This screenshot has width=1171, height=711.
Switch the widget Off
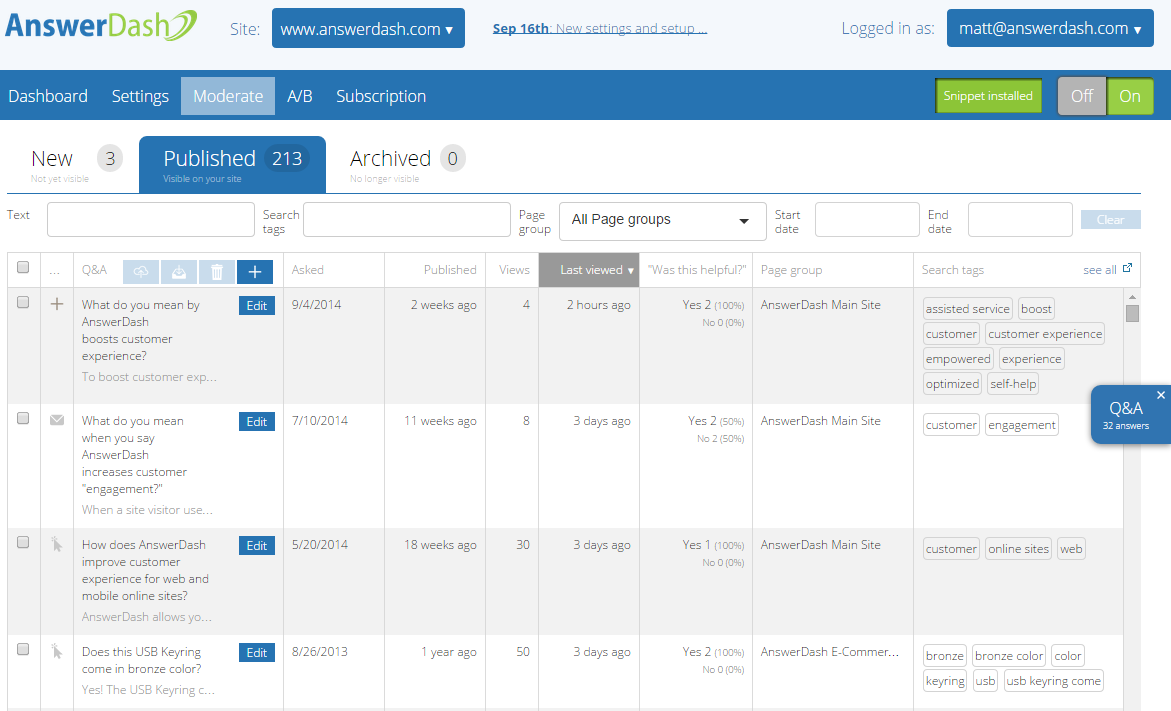coord(1081,96)
